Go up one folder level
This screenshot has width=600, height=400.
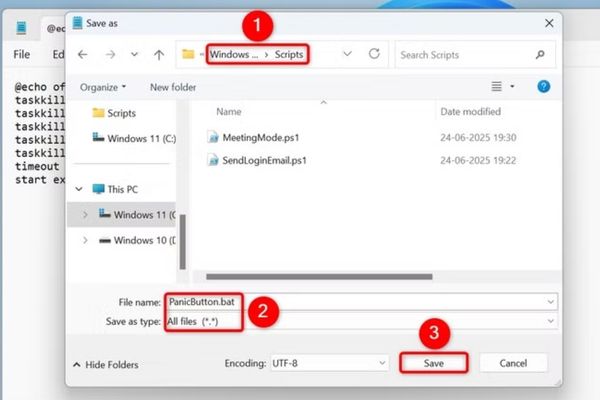(x=159, y=54)
